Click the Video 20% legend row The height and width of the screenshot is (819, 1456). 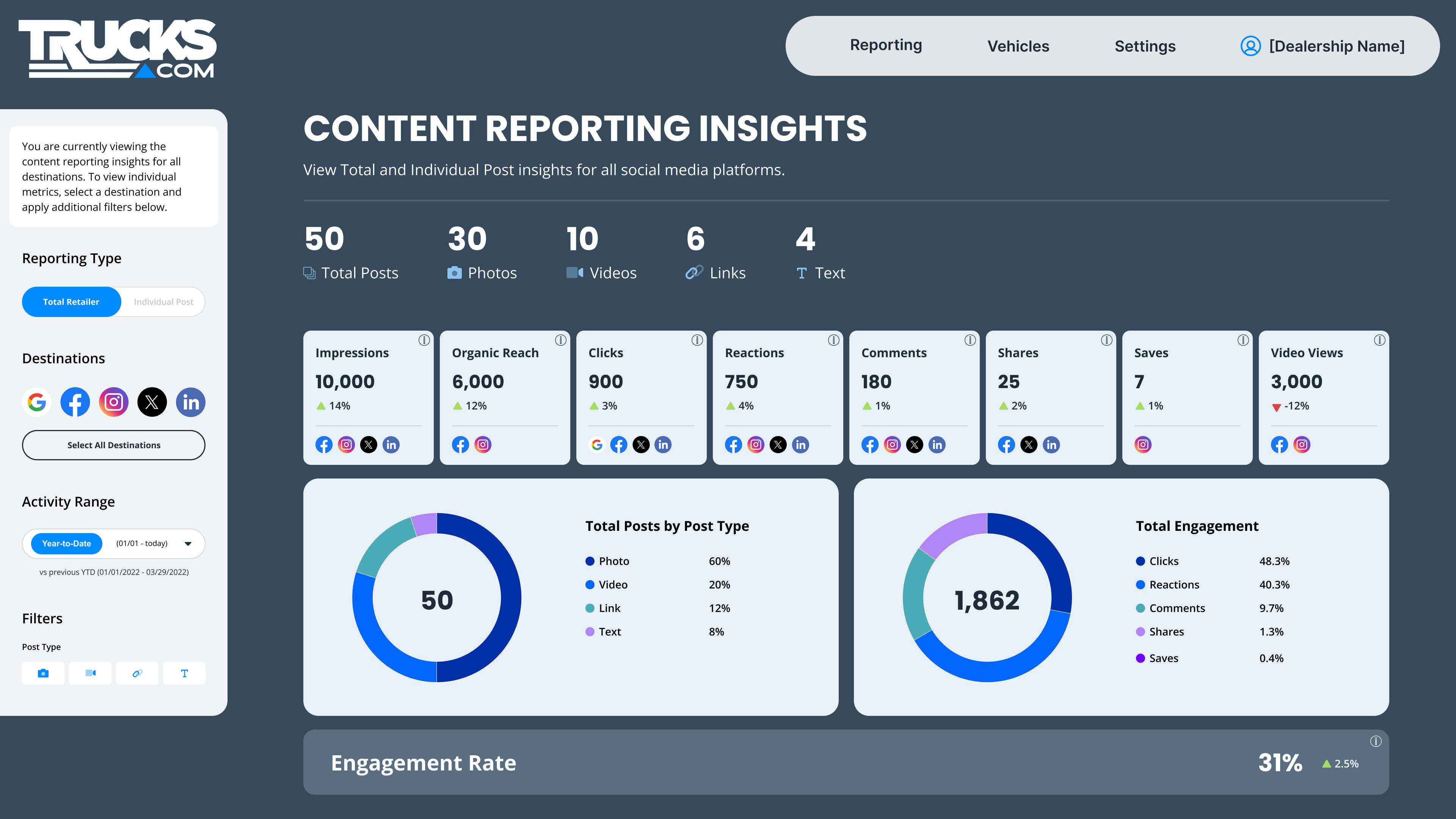(658, 585)
